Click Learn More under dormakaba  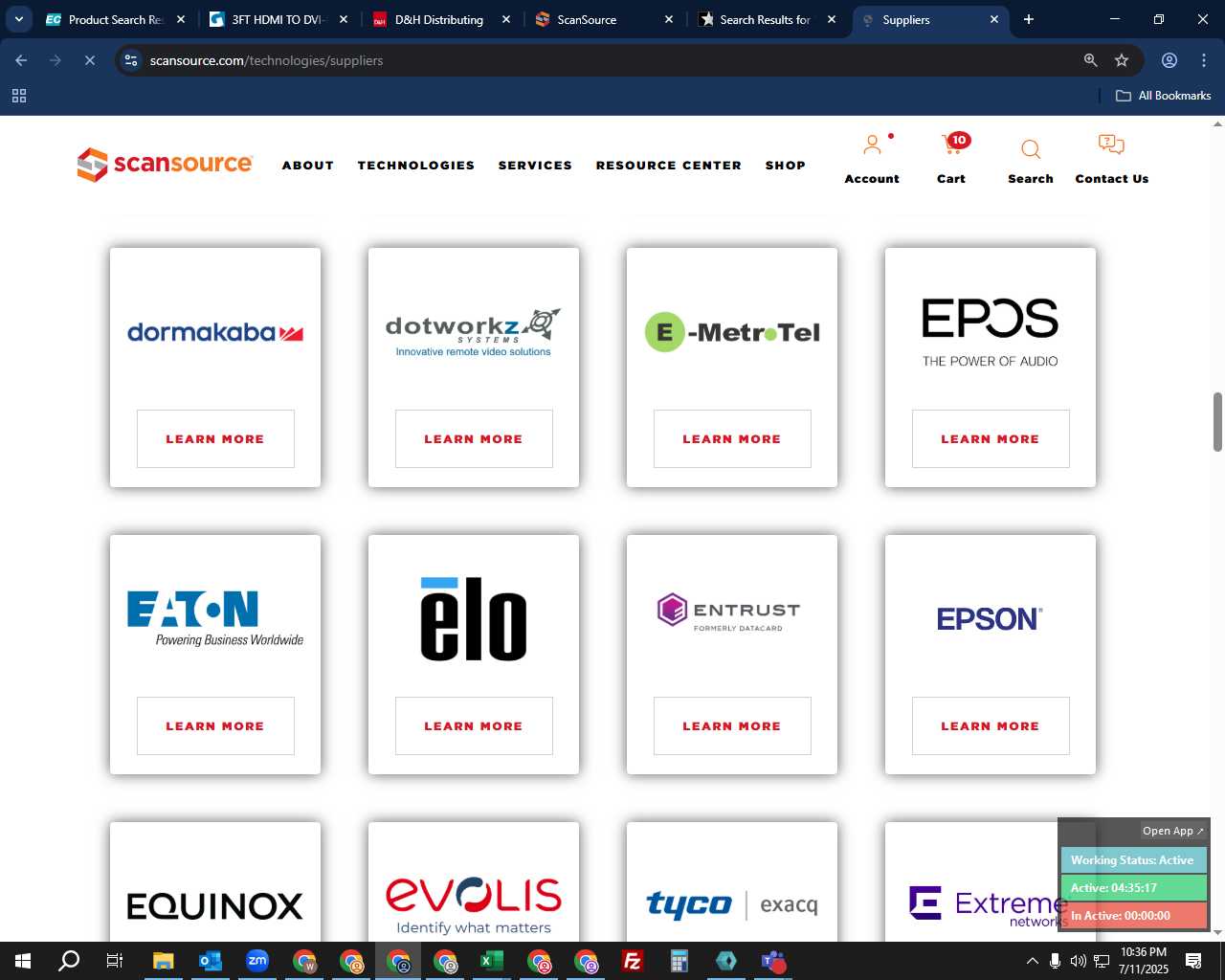(215, 439)
